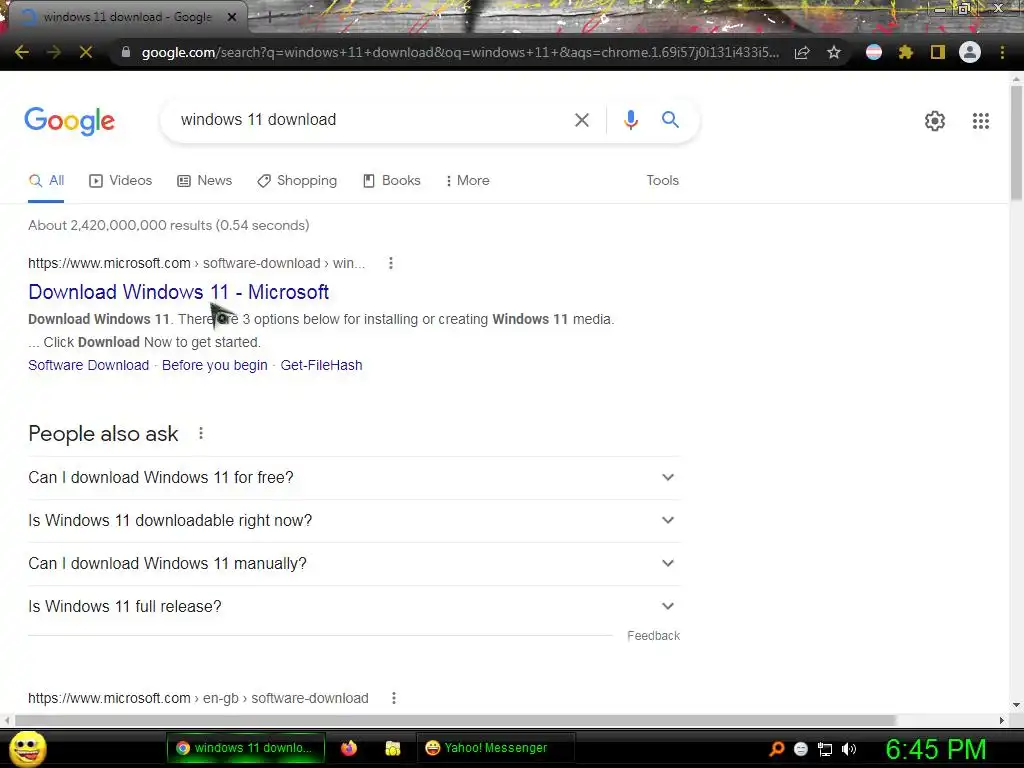
Task: Select the All results tab
Action: pyautogui.click(x=46, y=181)
